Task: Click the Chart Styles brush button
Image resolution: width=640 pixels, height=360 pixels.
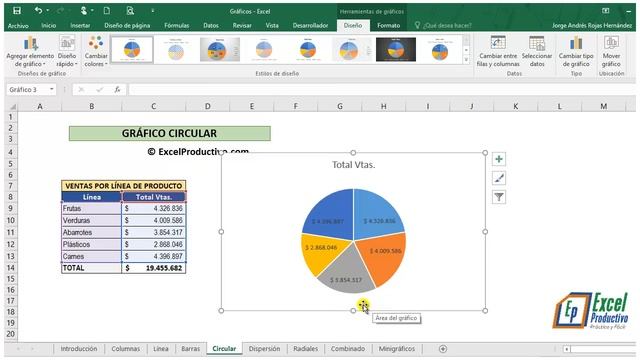Action: coord(499,178)
